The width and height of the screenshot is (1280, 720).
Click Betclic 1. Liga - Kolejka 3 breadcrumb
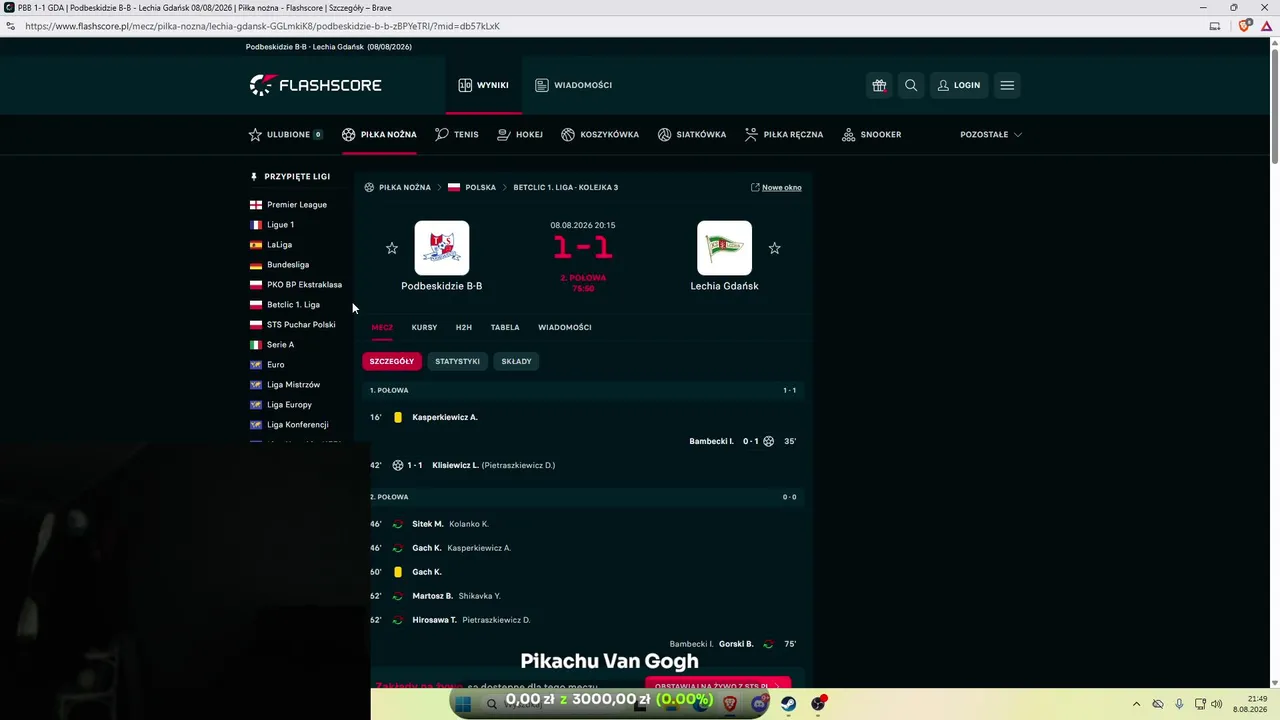[x=566, y=187]
